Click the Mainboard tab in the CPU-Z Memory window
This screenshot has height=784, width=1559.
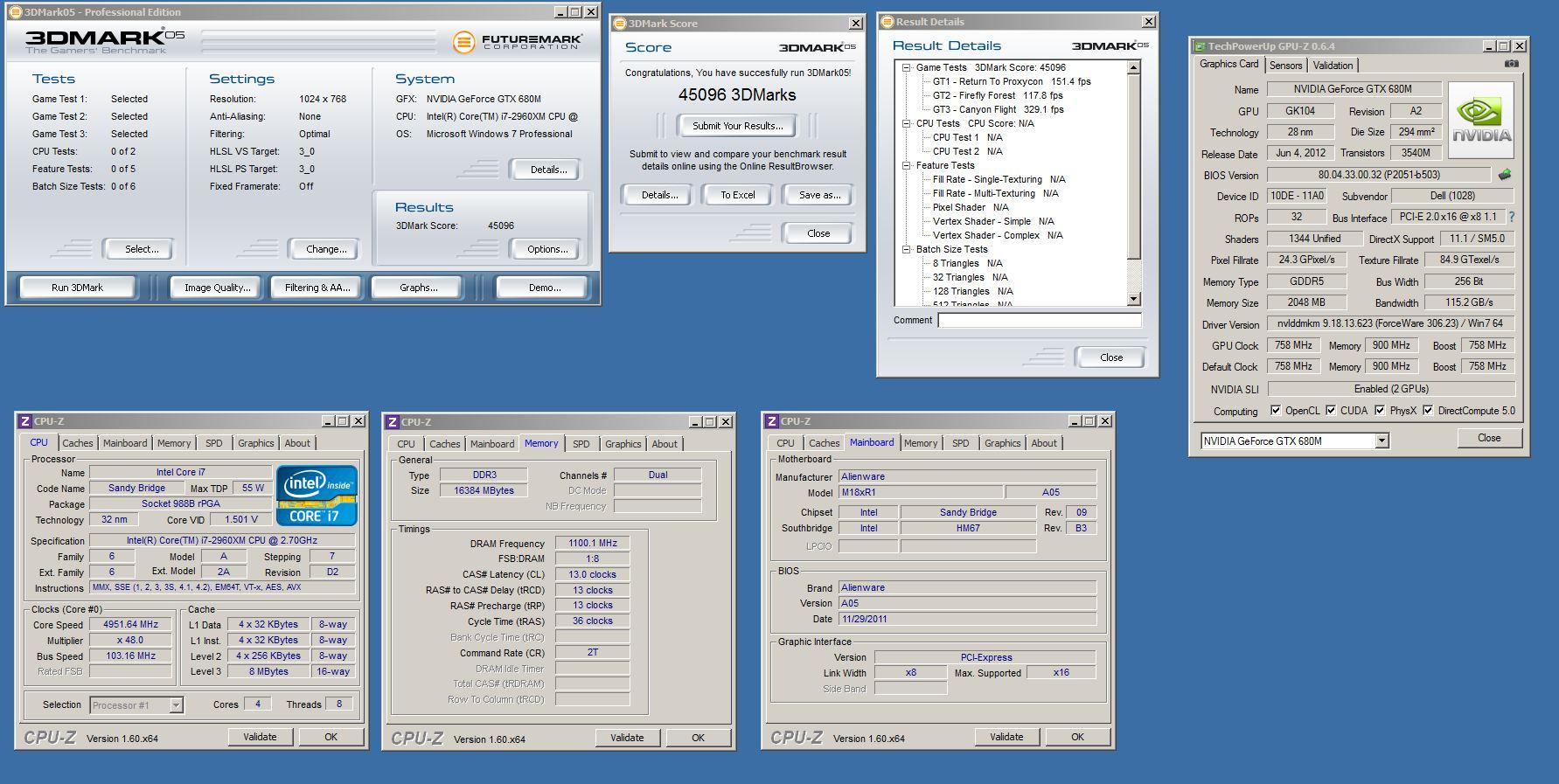coord(492,444)
